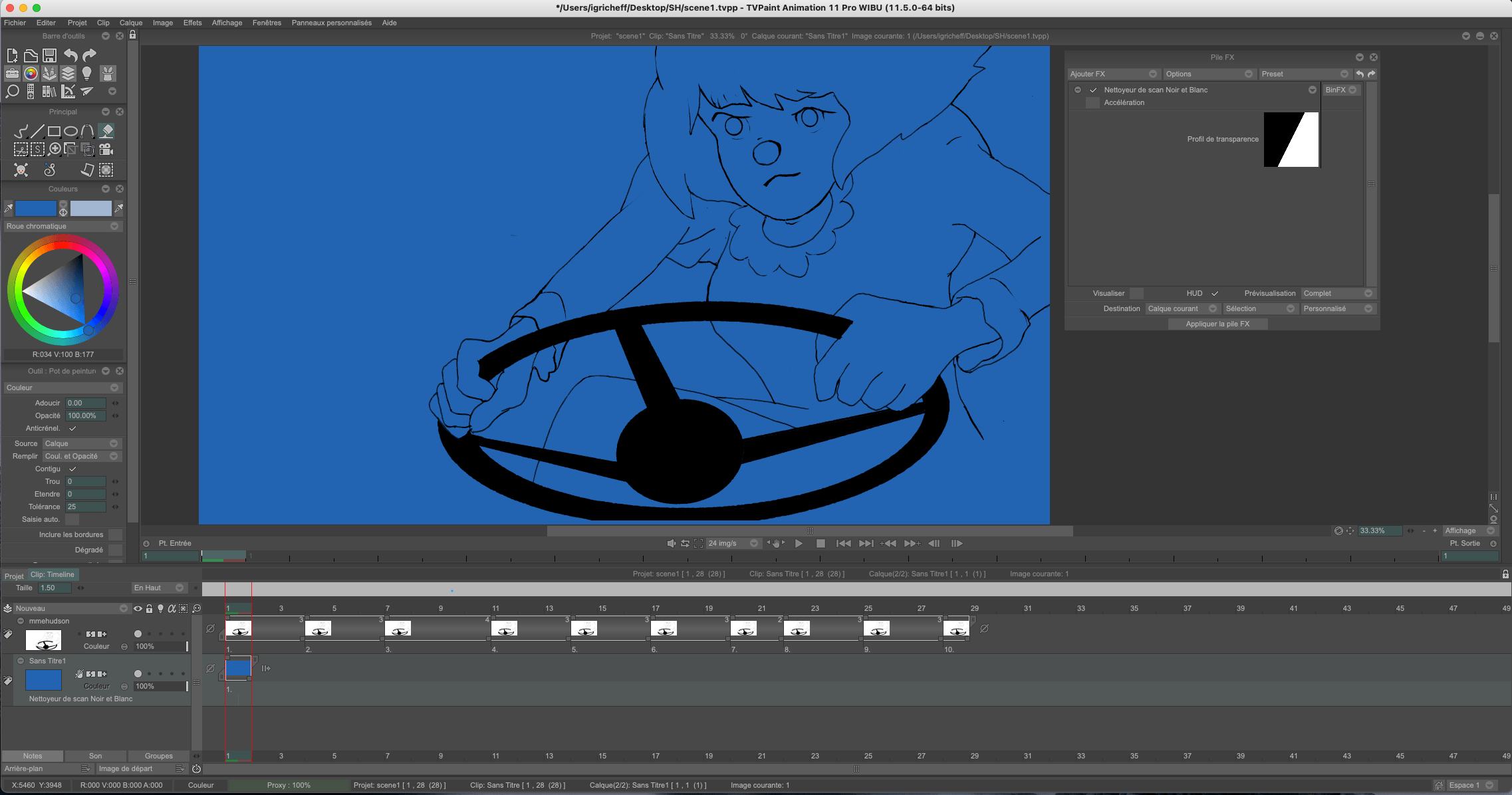
Task: Click the Redo arrow in Barre d'outils
Action: click(x=89, y=55)
